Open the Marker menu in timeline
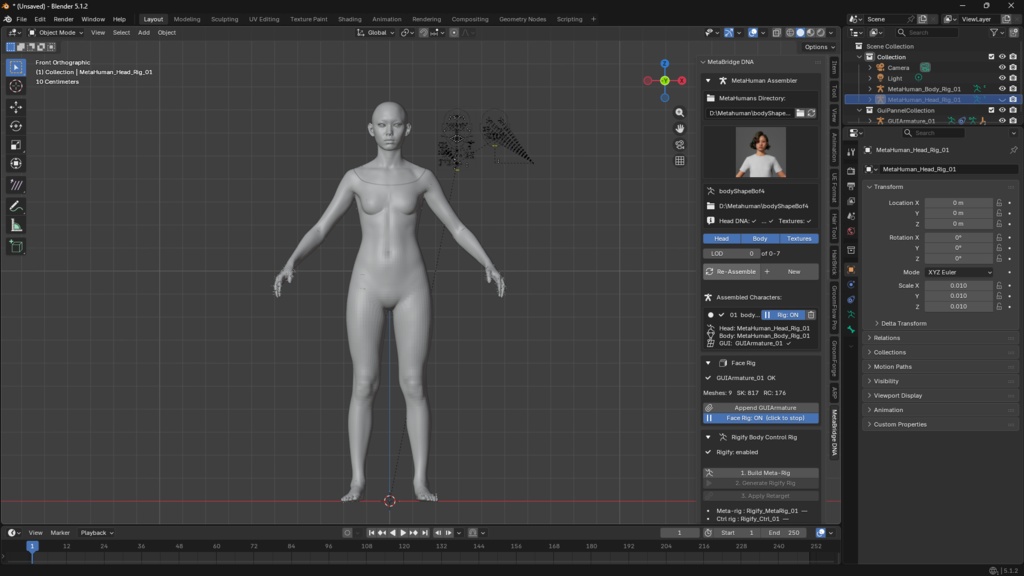1024x576 pixels. 60,533
